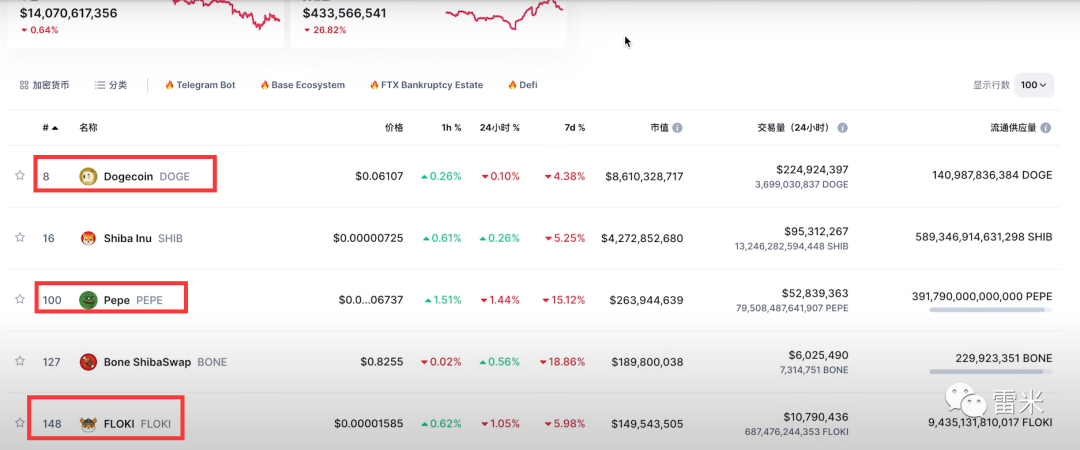Click Bone ShibaSwap market cap $189,800,038

647,362
